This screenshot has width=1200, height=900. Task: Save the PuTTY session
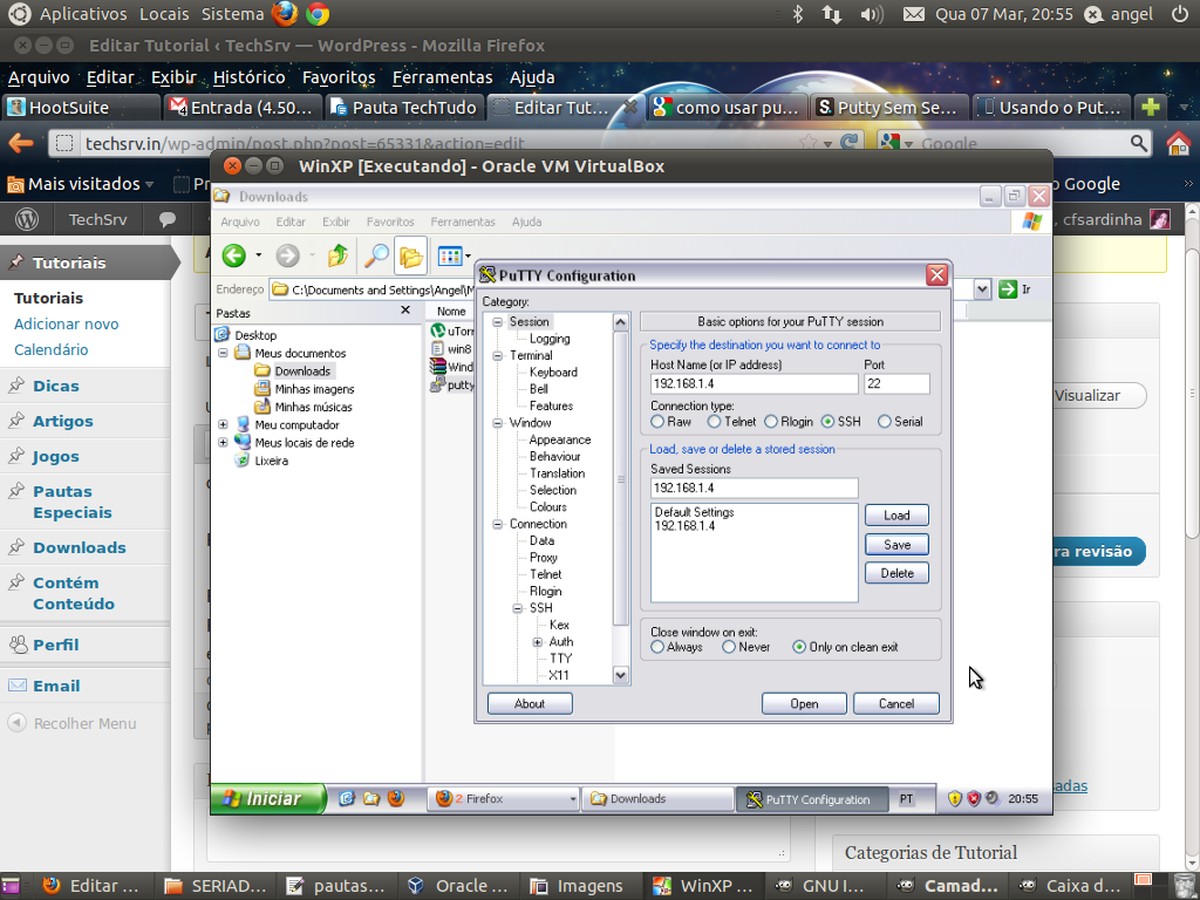(x=896, y=545)
